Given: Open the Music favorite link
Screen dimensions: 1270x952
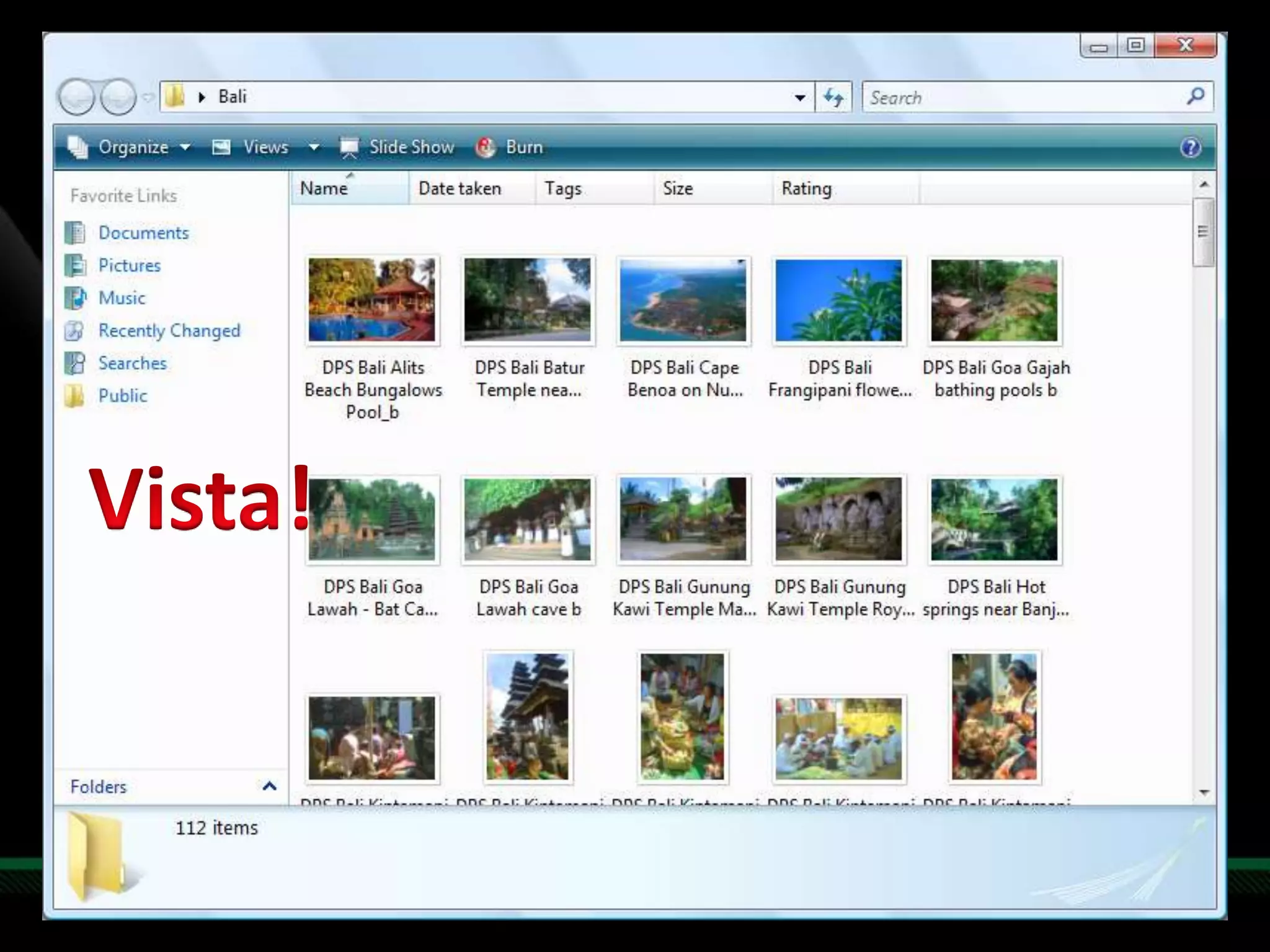Looking at the screenshot, I should [x=122, y=298].
